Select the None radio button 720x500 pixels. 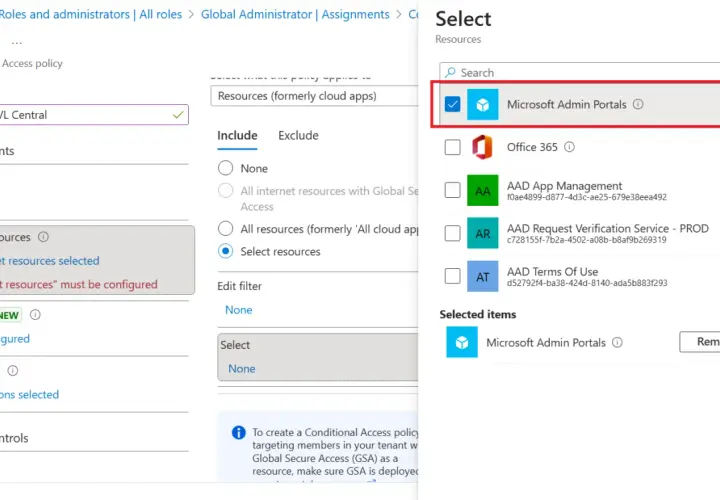[x=225, y=168]
